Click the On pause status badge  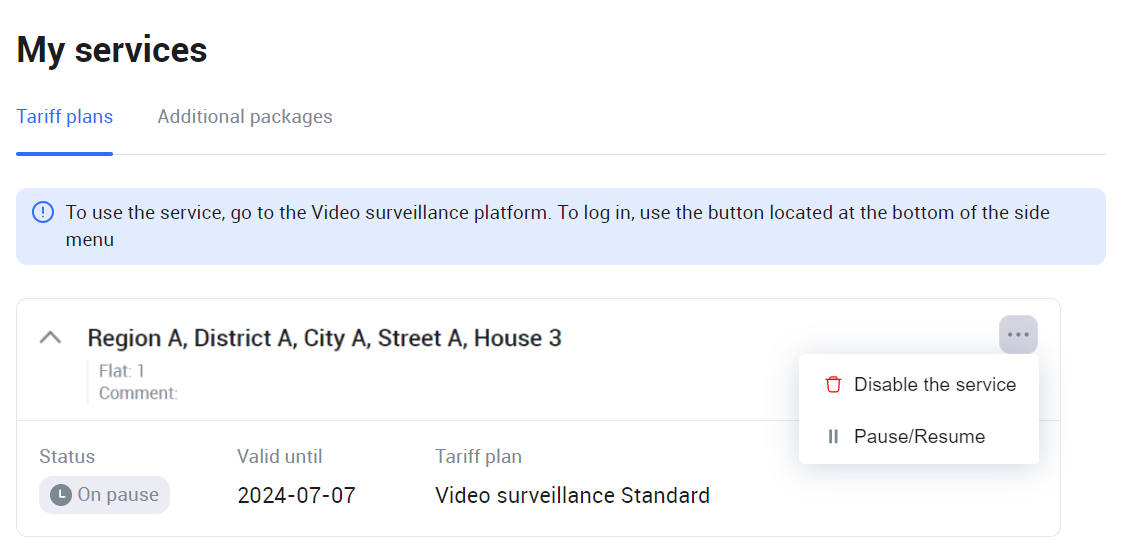[x=105, y=495]
